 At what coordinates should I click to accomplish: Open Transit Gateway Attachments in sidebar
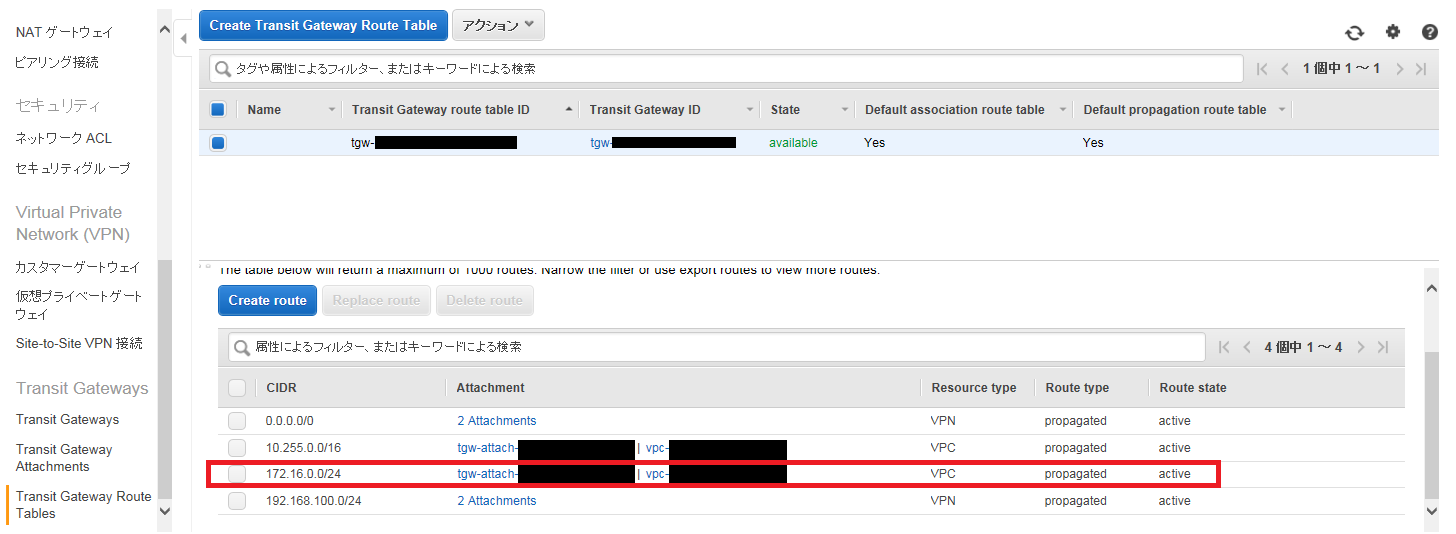click(64, 458)
